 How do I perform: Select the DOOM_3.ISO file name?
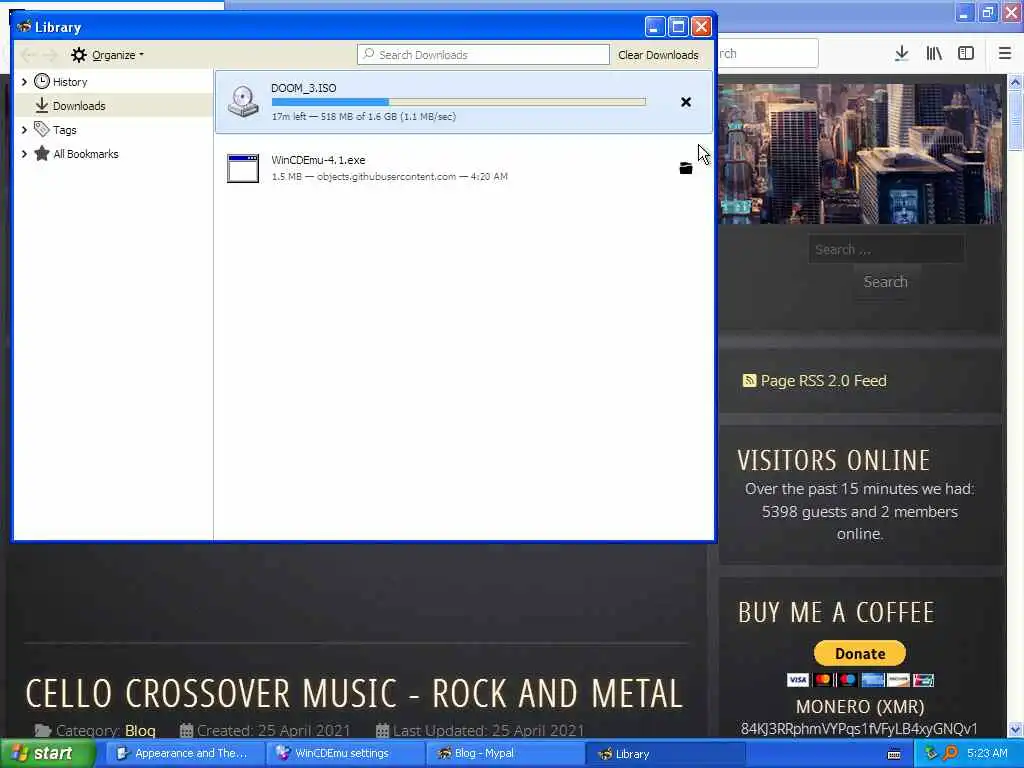tap(304, 88)
